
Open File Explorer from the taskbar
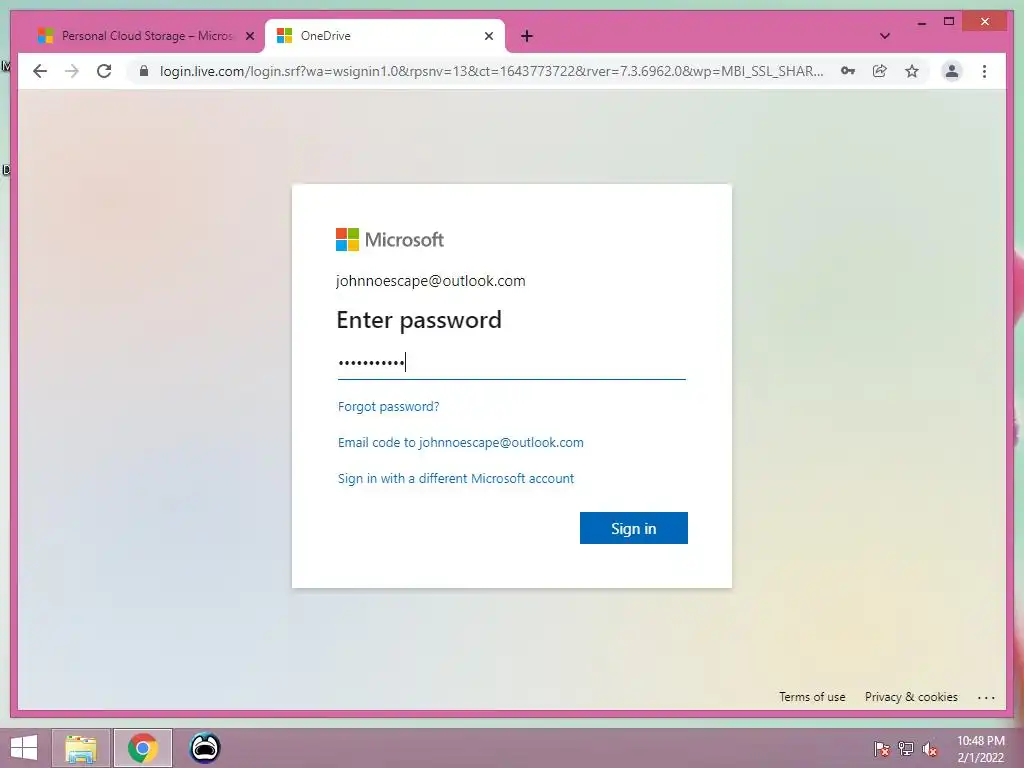(x=81, y=748)
